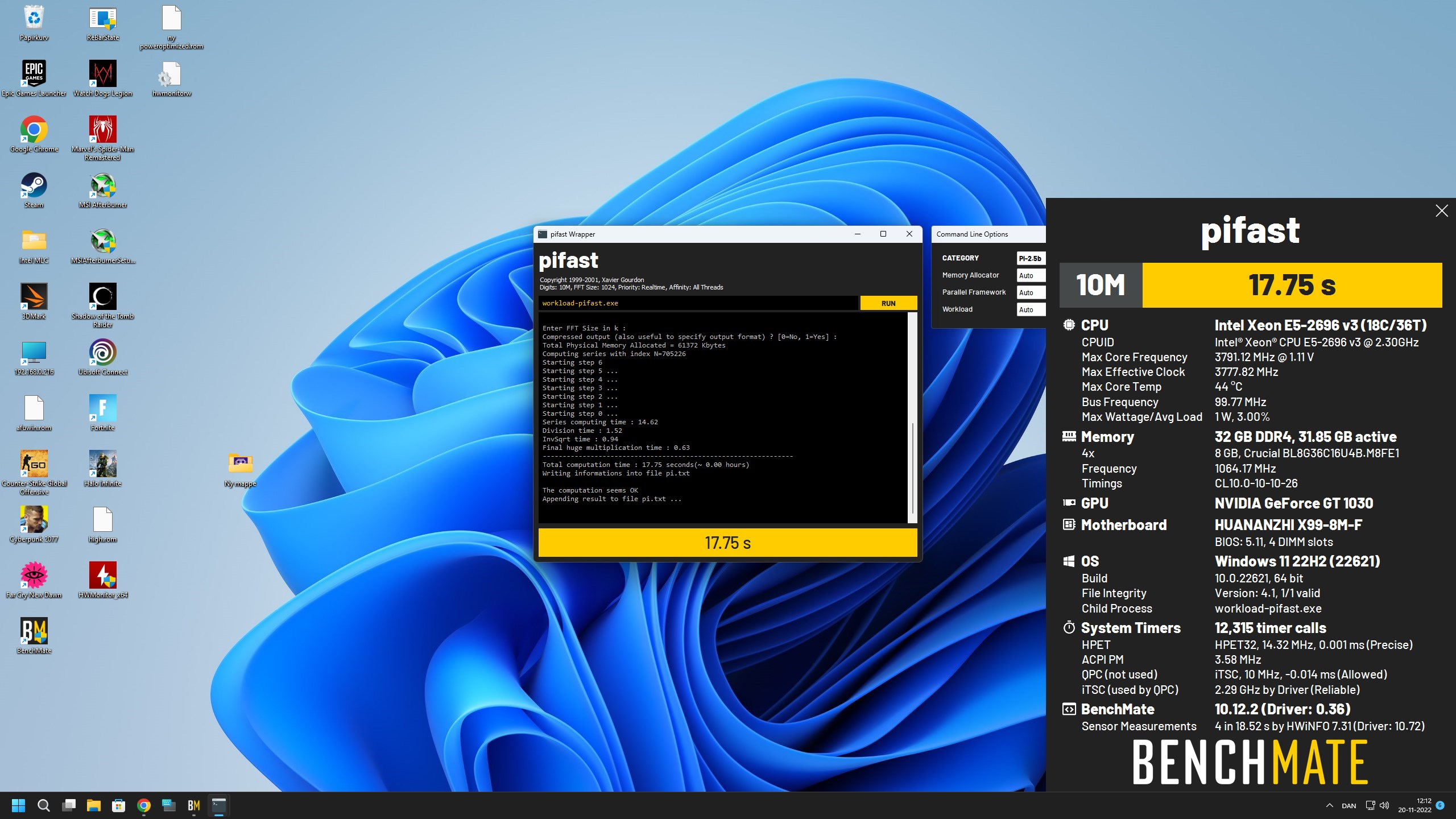Launch Epic Games Launcher shortcut
1456x819 pixels.
(x=34, y=78)
